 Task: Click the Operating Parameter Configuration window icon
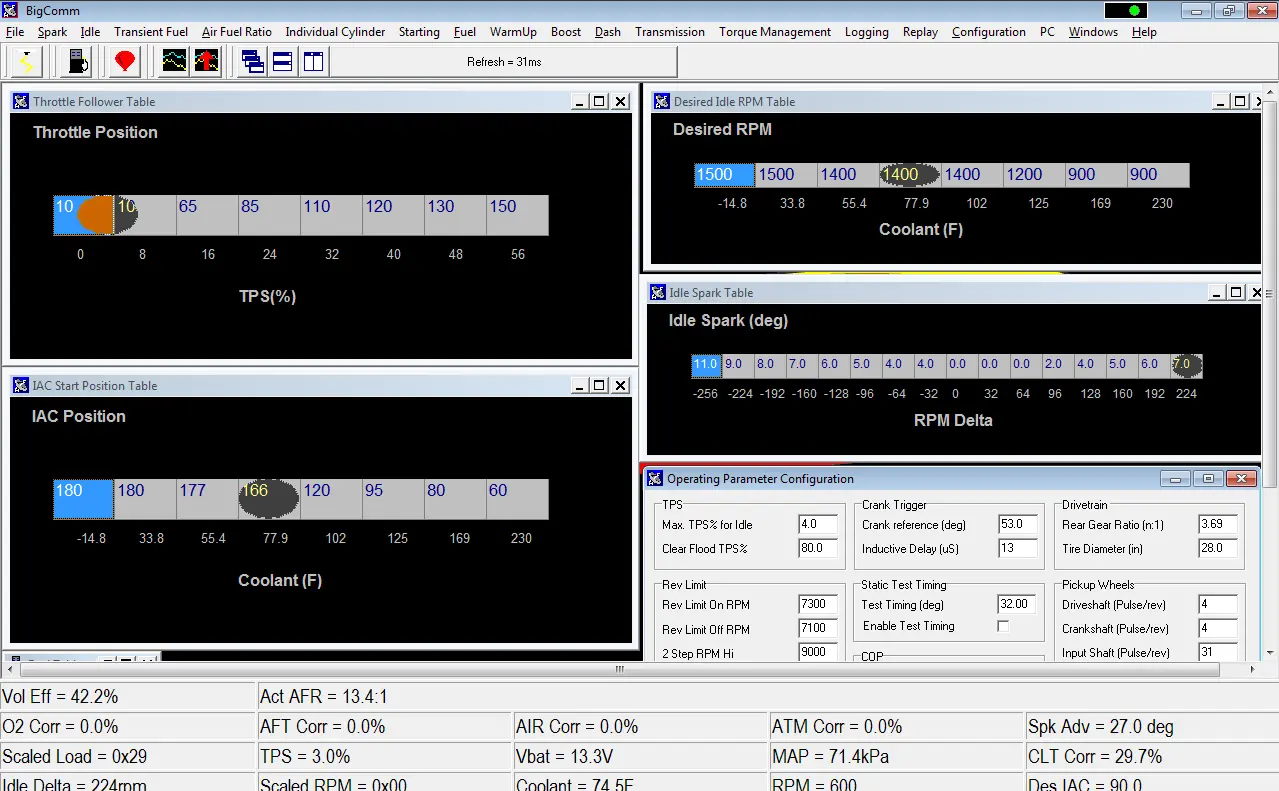tap(655, 479)
